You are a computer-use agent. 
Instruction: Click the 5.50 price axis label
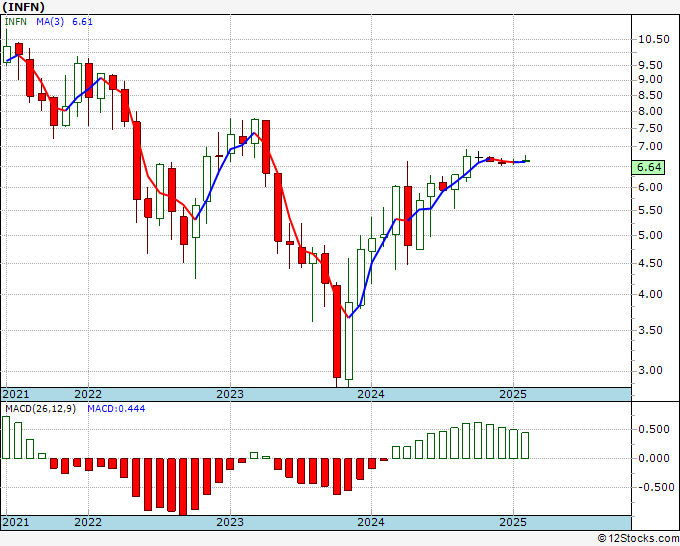(650, 210)
